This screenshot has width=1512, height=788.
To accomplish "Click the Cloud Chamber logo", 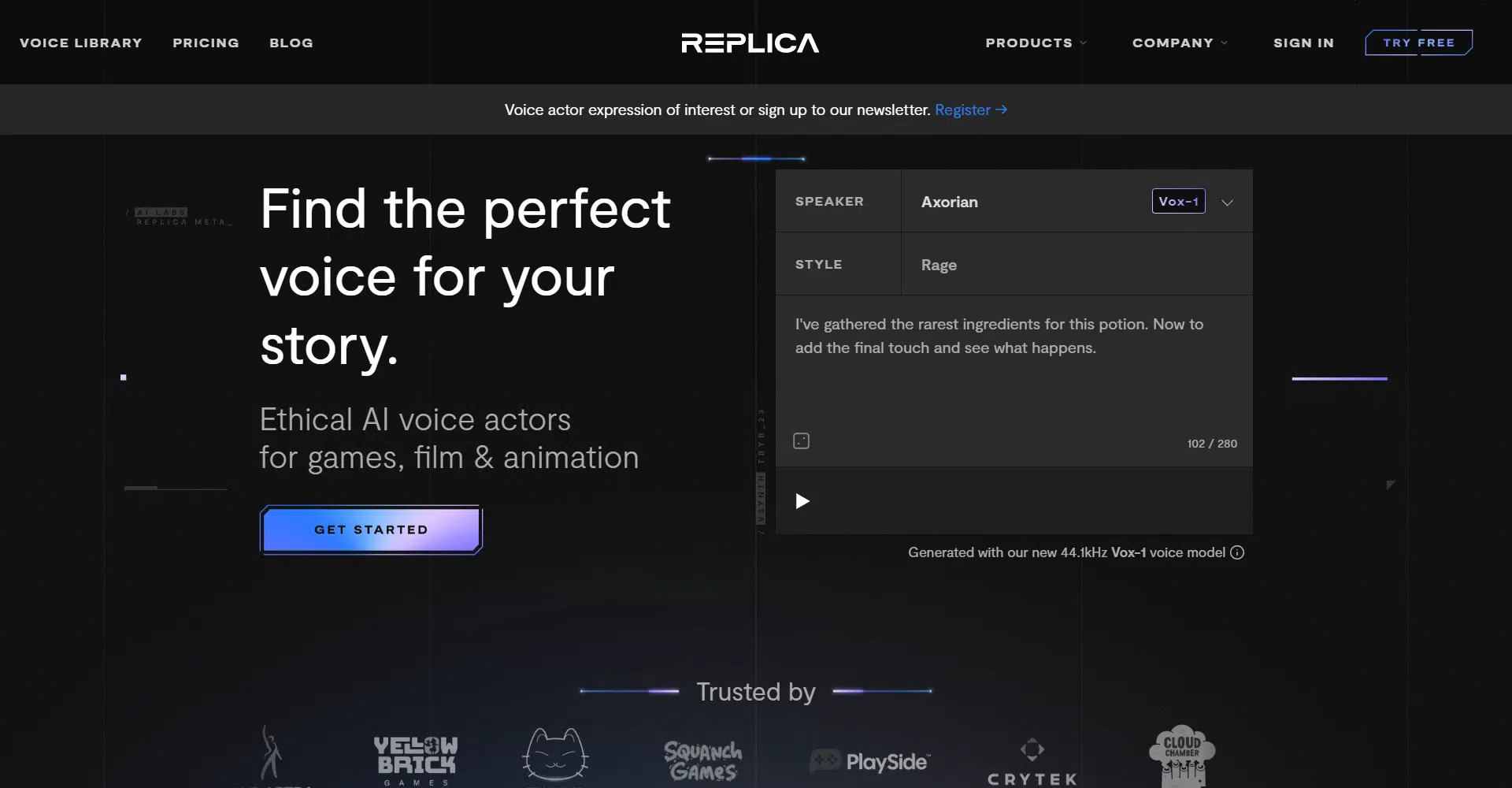I will [x=1181, y=755].
